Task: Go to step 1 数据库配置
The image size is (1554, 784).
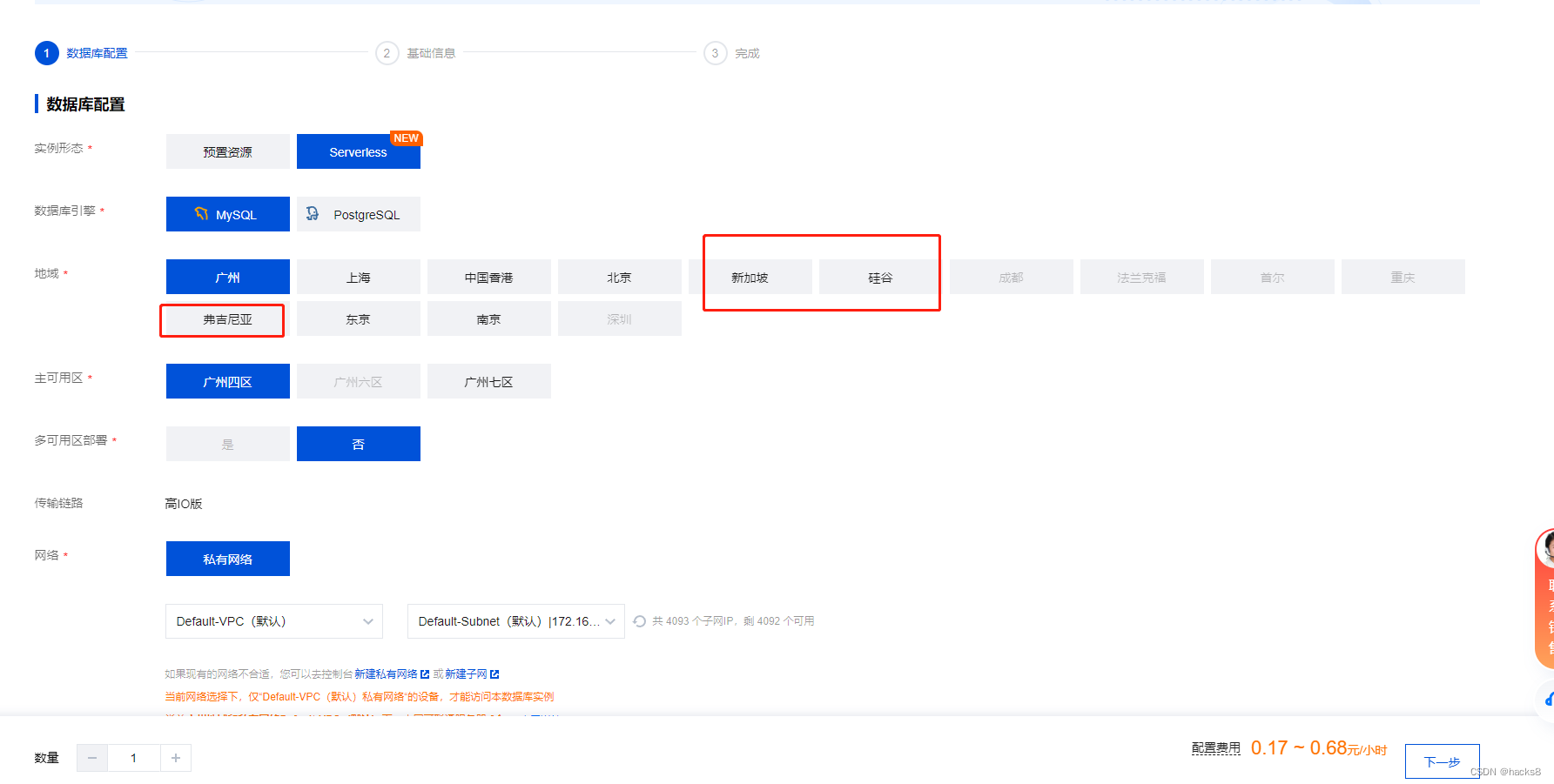Action: coord(81,53)
